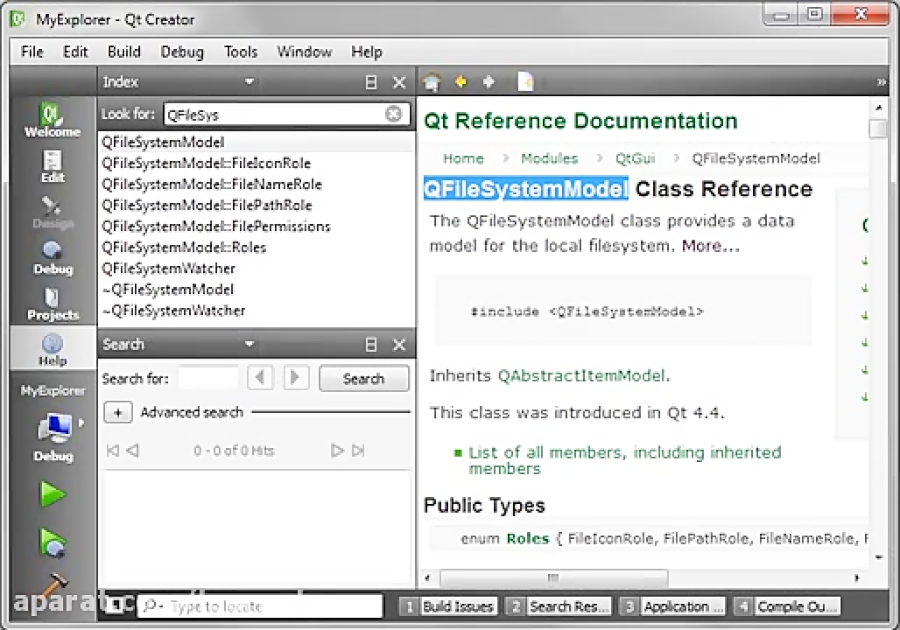
Task: Open Design mode in sidebar
Action: click(x=52, y=212)
